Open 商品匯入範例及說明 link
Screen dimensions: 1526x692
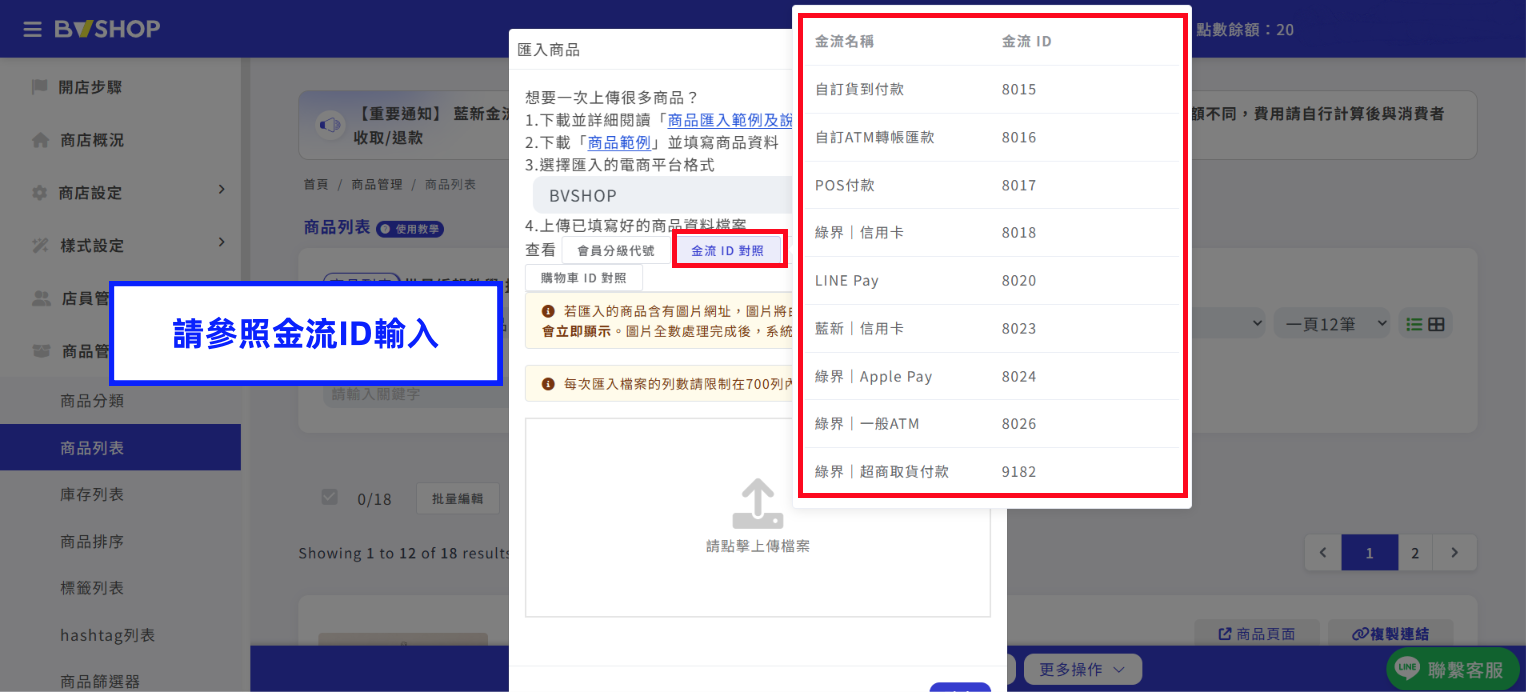point(730,120)
